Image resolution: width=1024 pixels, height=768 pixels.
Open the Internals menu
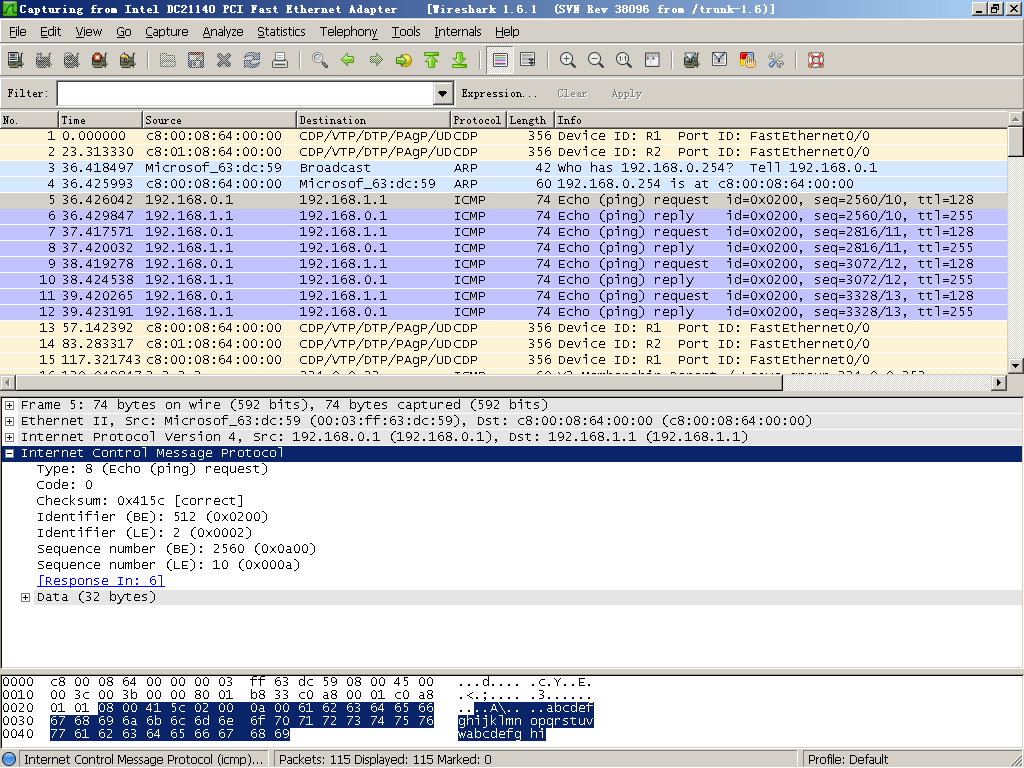458,32
